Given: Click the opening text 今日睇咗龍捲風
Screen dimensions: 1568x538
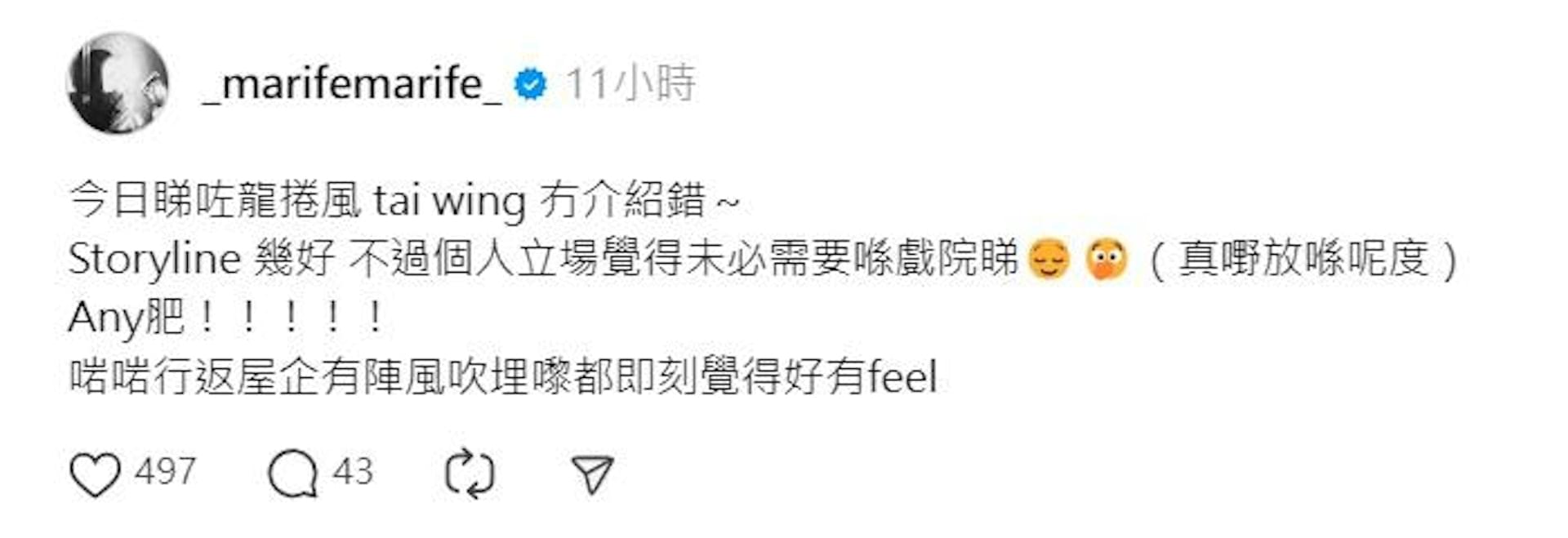Looking at the screenshot, I should pos(215,201).
